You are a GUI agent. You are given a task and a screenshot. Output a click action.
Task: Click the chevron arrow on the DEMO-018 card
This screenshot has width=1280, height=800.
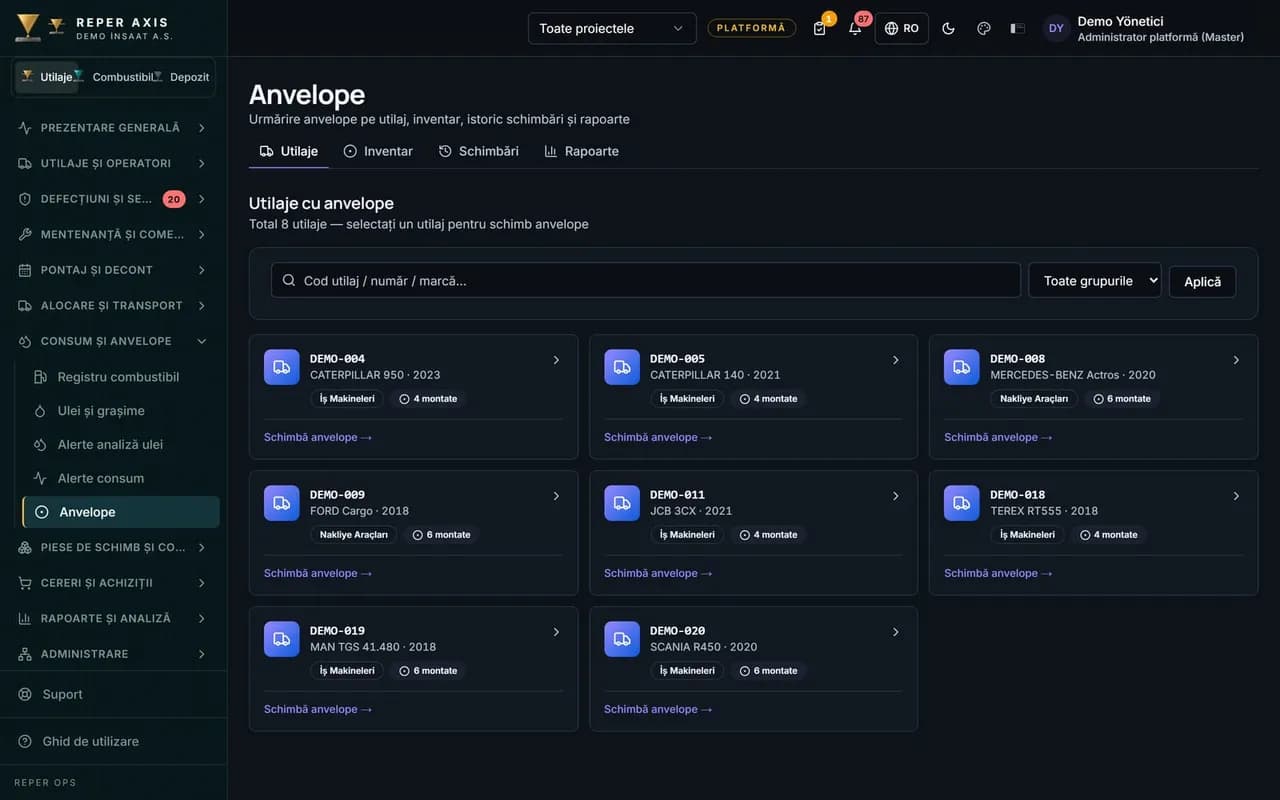tap(1236, 496)
